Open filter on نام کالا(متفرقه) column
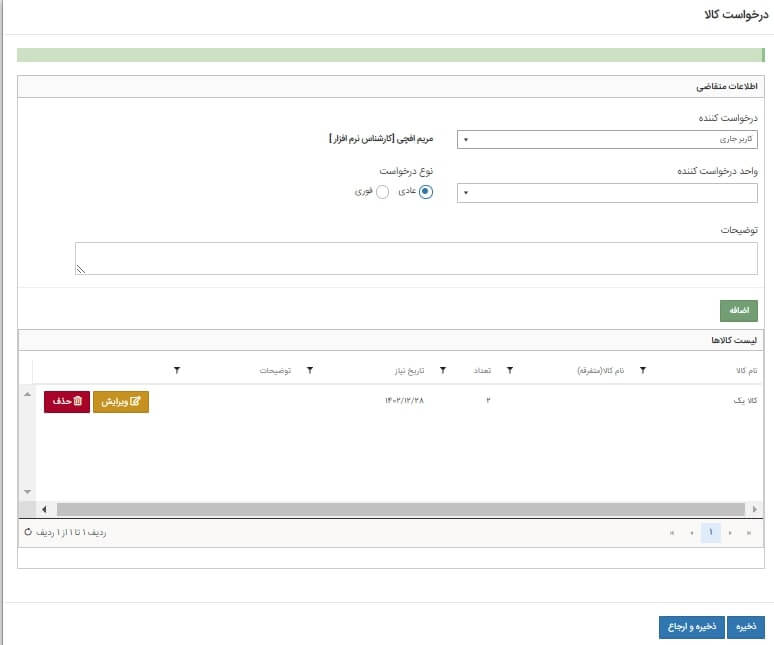This screenshot has width=774, height=645. click(x=509, y=371)
